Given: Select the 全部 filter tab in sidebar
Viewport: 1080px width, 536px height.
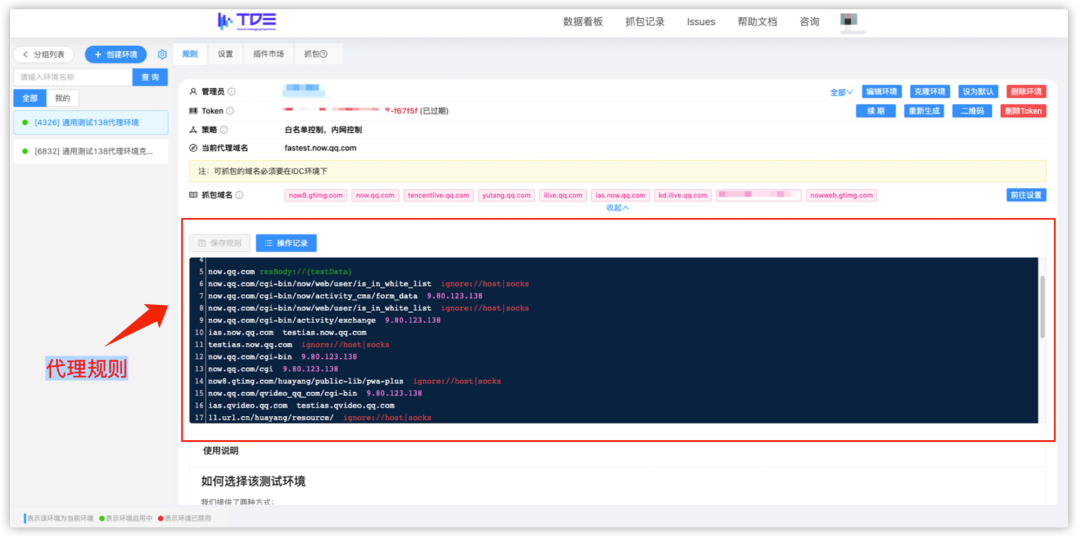Looking at the screenshot, I should (x=30, y=98).
